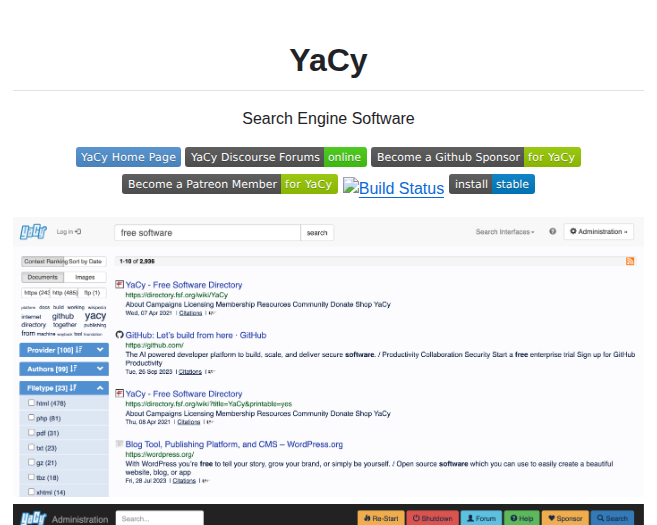Click the together tag in word cloud
The width and height of the screenshot is (657, 525).
click(x=65, y=325)
